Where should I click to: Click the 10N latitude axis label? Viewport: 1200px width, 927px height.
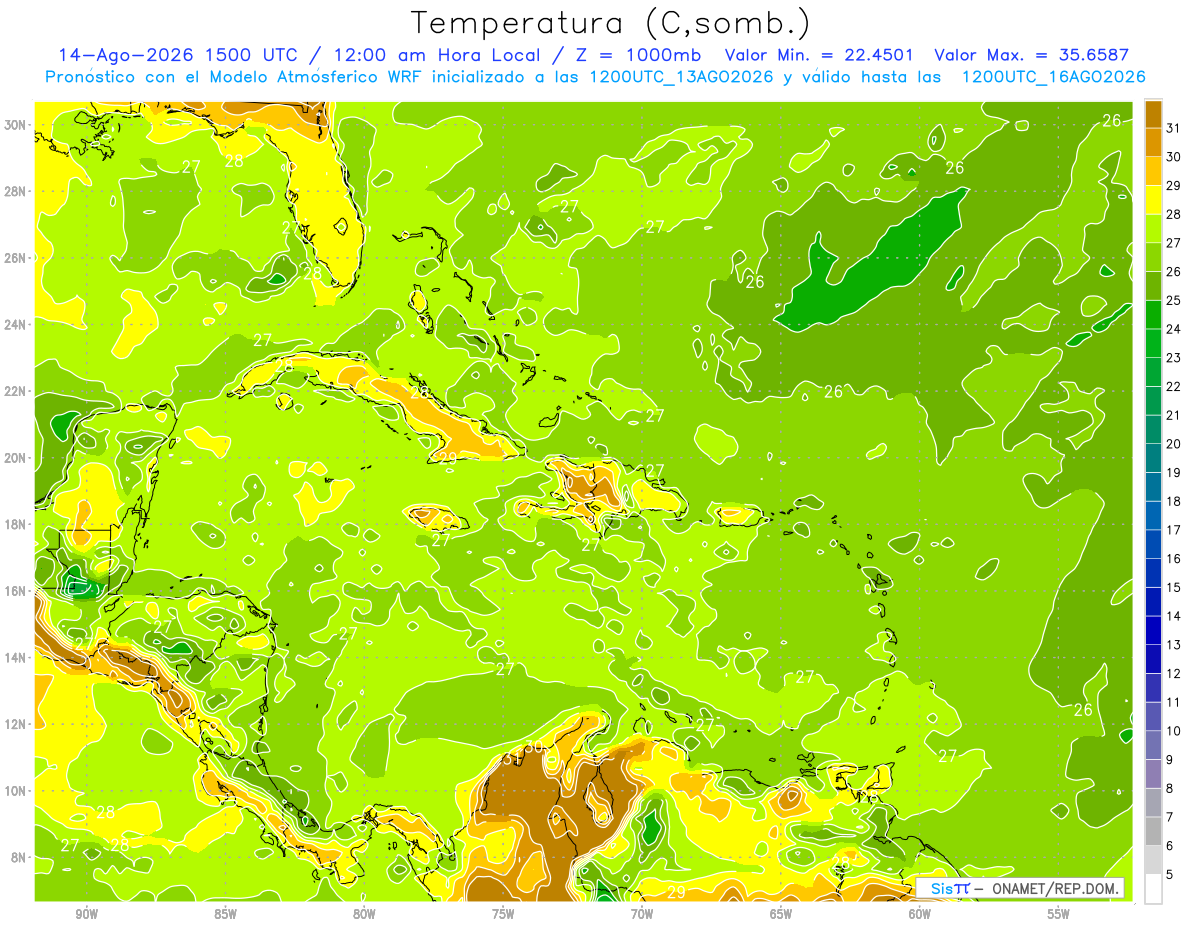(x=17, y=791)
